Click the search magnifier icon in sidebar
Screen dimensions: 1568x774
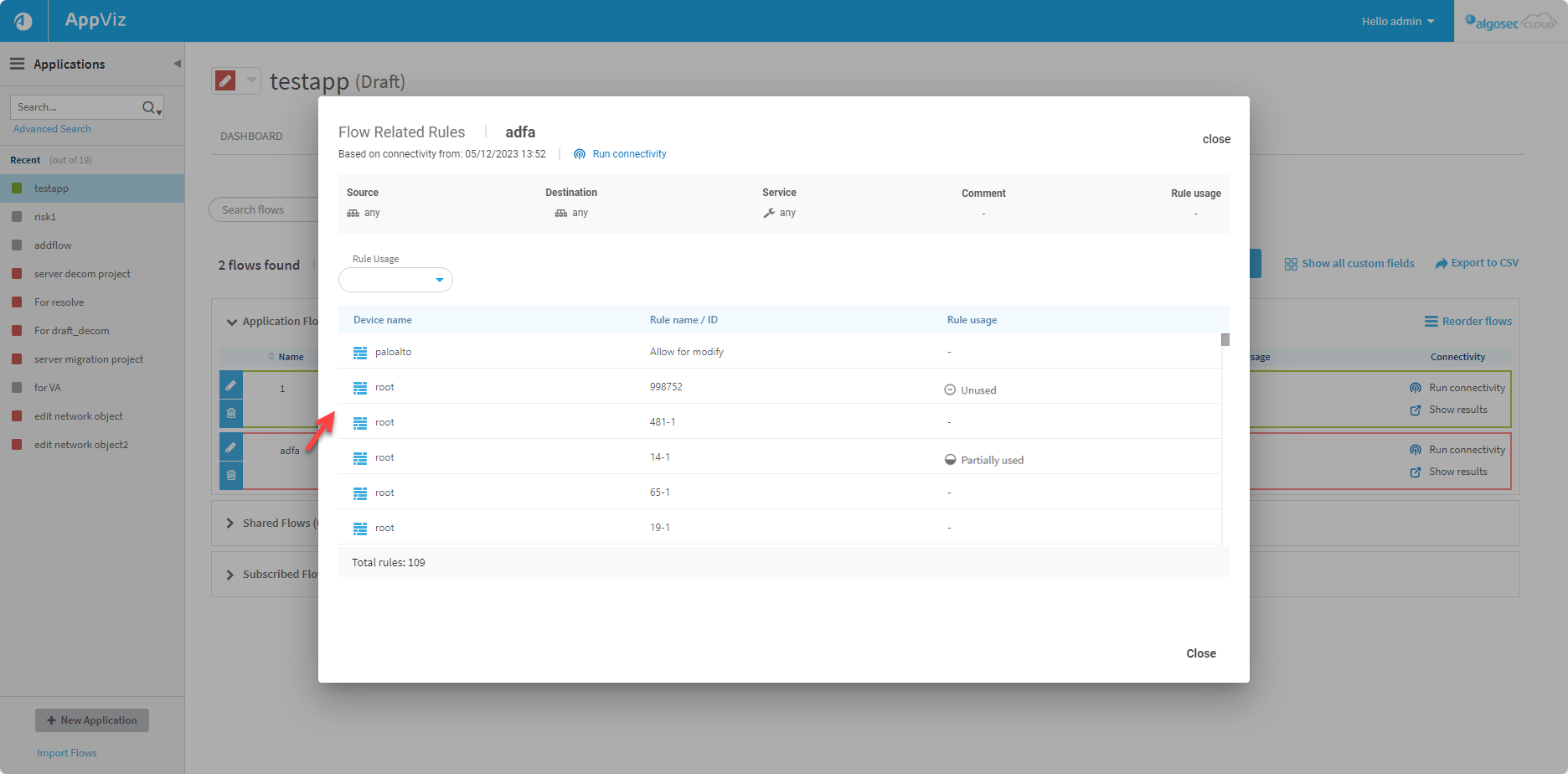(x=149, y=107)
